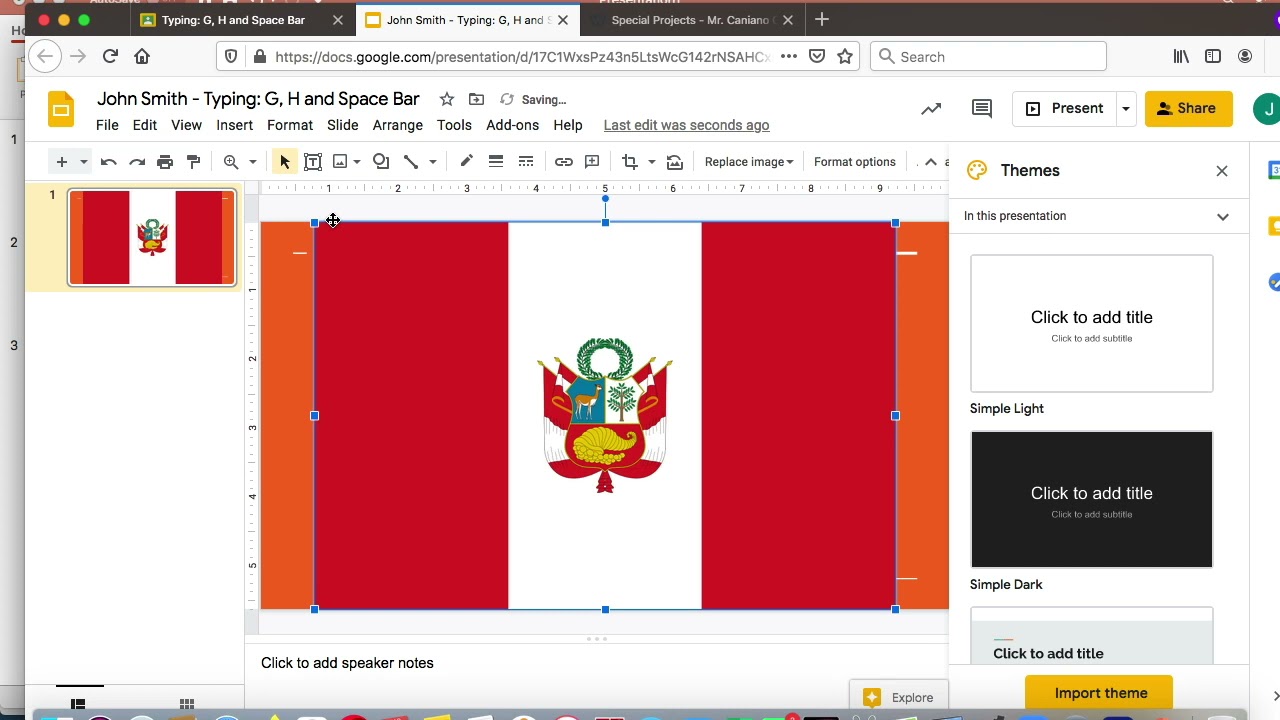1280x720 pixels.
Task: Insert a link
Action: coord(564,162)
